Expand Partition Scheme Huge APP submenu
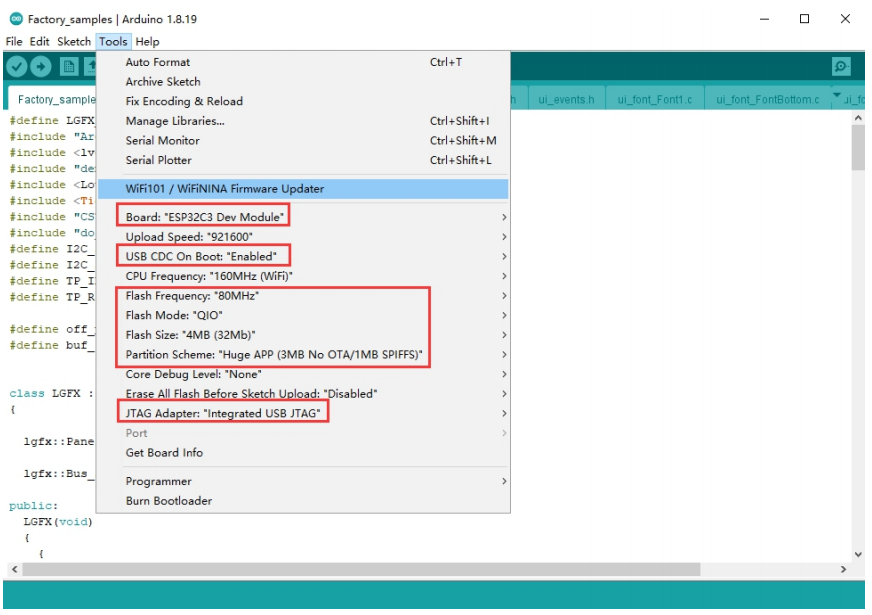 [x=303, y=355]
